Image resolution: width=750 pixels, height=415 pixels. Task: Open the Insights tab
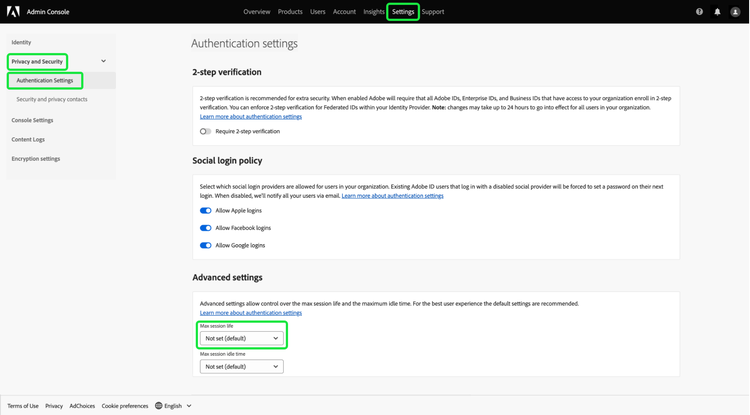pyautogui.click(x=374, y=11)
